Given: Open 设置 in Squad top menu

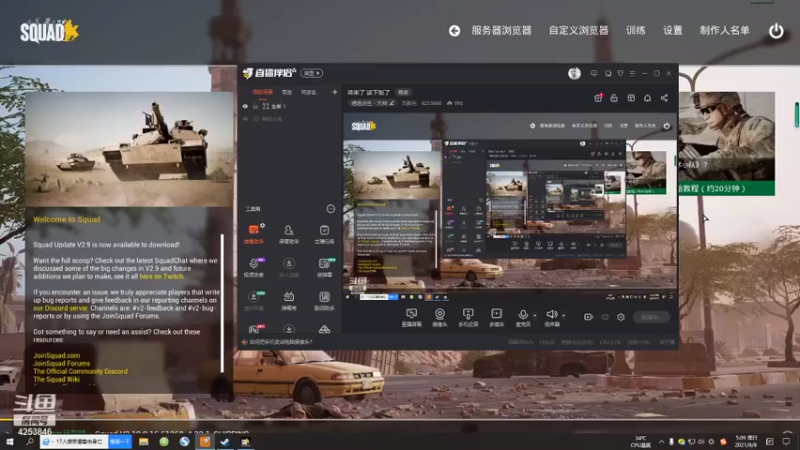Looking at the screenshot, I should click(x=672, y=31).
